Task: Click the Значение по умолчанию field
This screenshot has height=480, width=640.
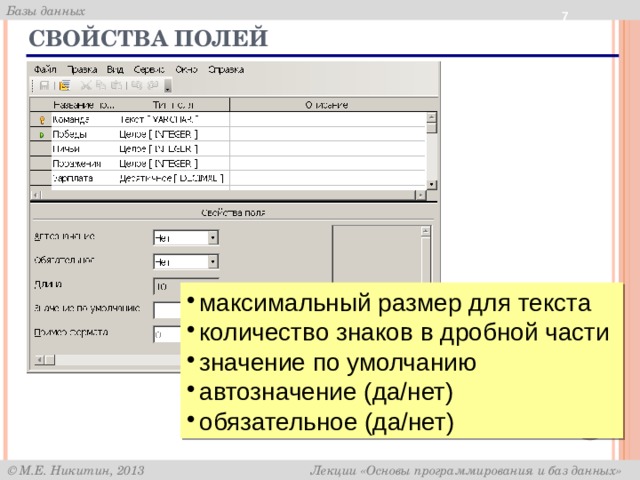Action: [167, 310]
